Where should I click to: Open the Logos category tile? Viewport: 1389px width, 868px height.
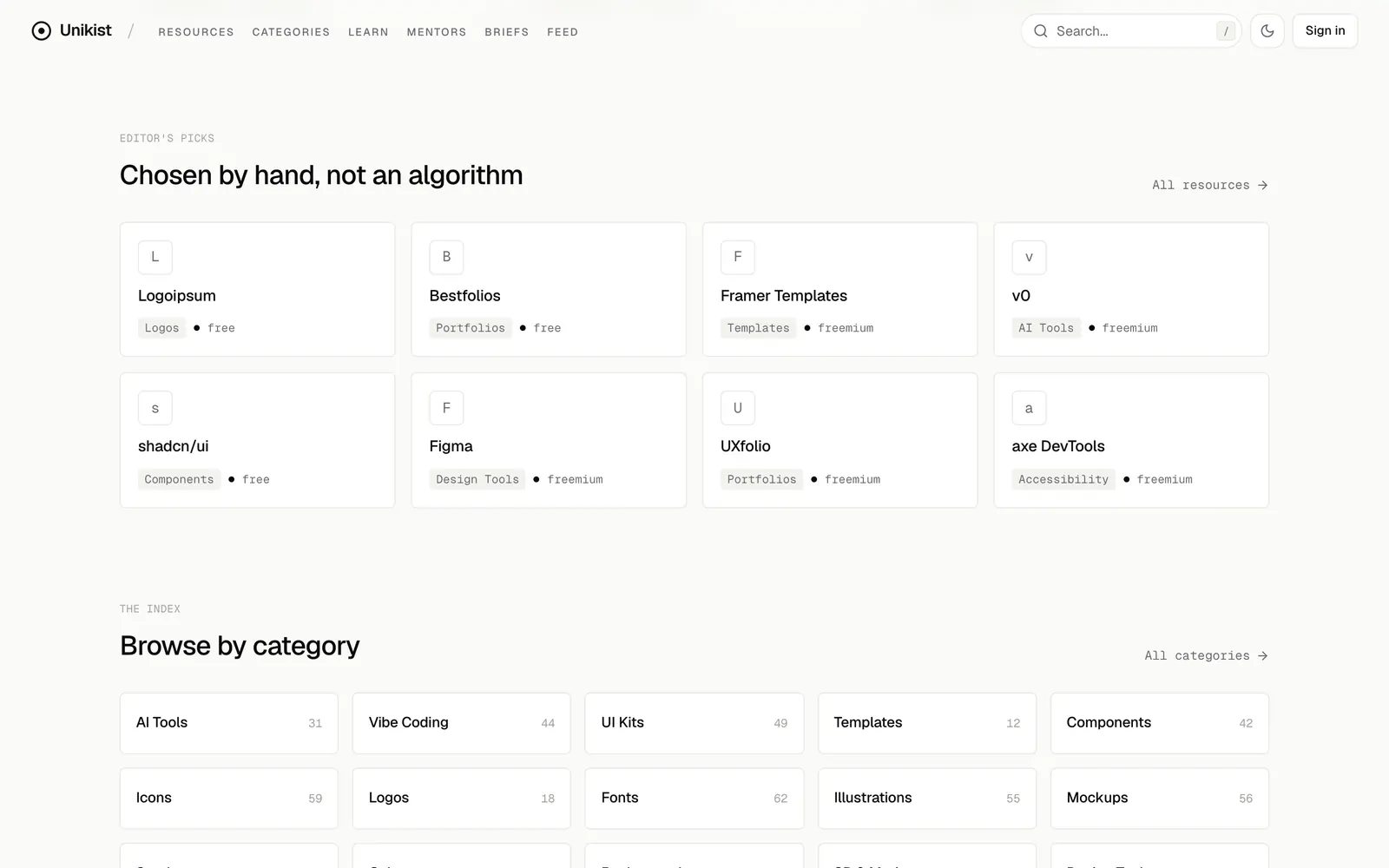[x=462, y=799]
